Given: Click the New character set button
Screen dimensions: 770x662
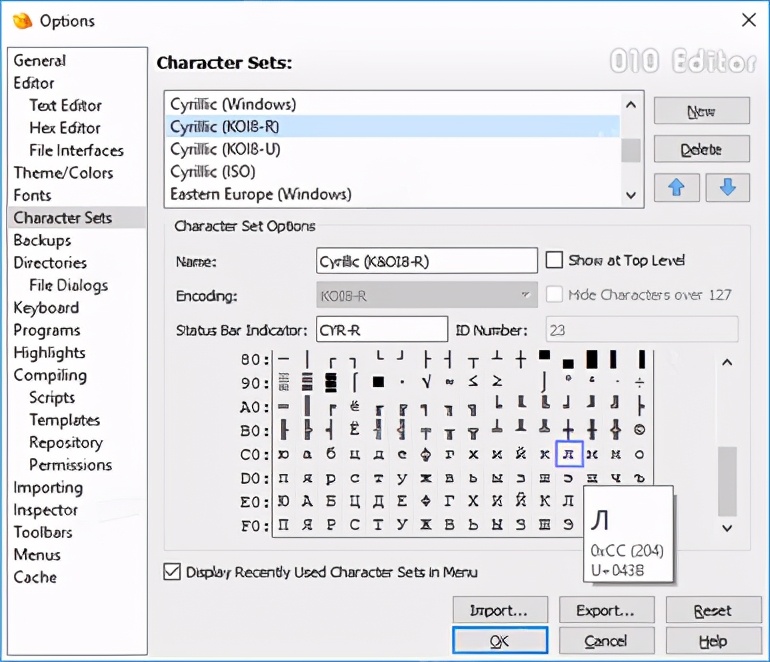Looking at the screenshot, I should pyautogui.click(x=702, y=111).
